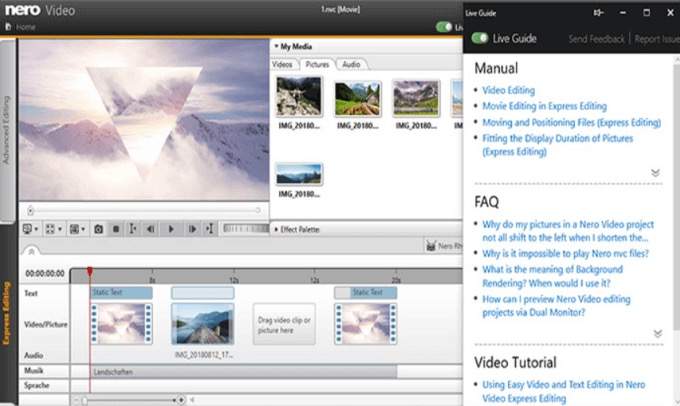Click the timecode field 00:00:00:00
This screenshot has height=406, width=680.
coord(45,274)
